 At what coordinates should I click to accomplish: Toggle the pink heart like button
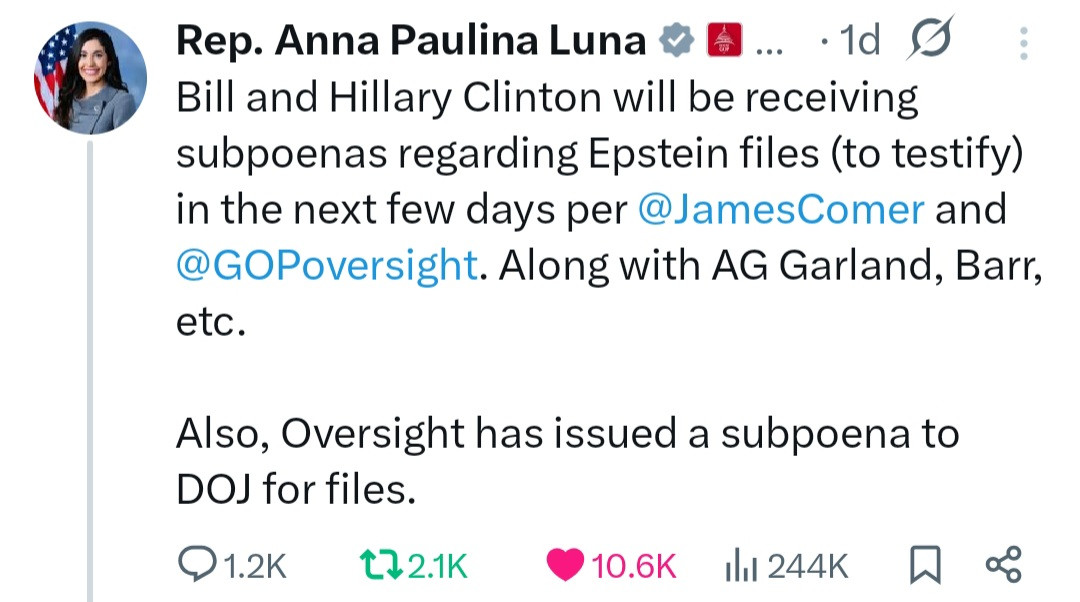coord(566,566)
